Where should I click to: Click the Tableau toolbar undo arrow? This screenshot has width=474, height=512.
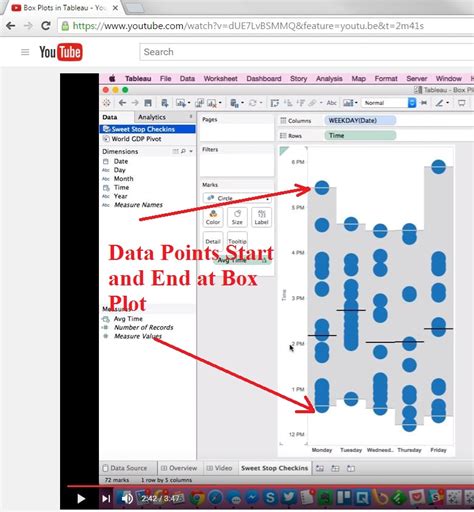tap(122, 103)
